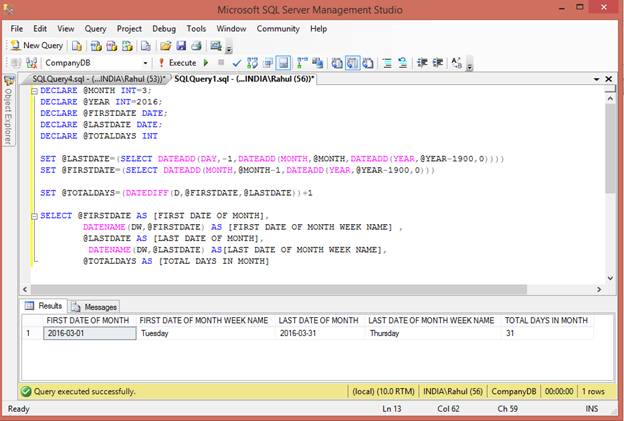The image size is (624, 421).
Task: Switch output to Results to Grid
Action: pyautogui.click(x=353, y=63)
